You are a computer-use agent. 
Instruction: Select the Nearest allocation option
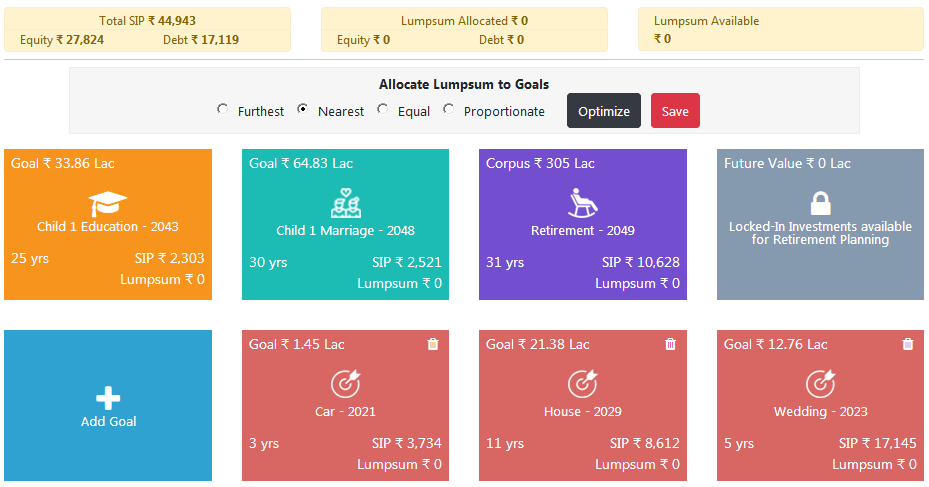point(303,110)
